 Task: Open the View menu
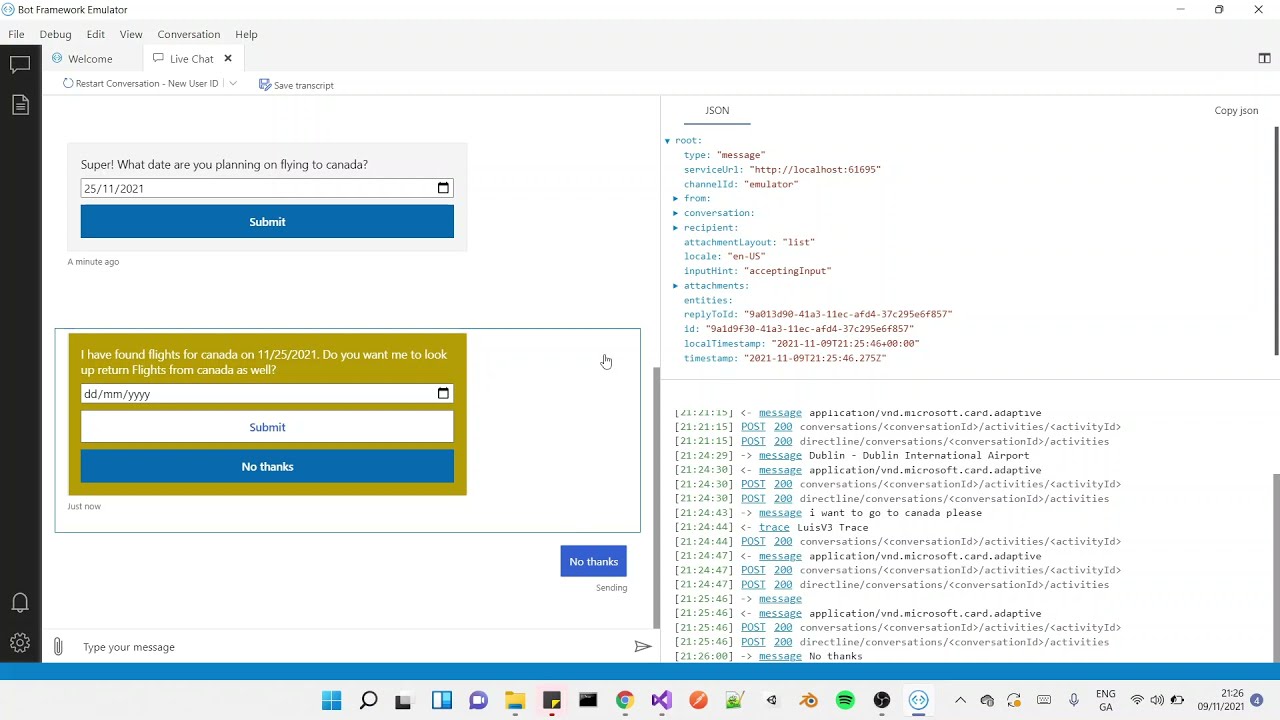point(131,34)
